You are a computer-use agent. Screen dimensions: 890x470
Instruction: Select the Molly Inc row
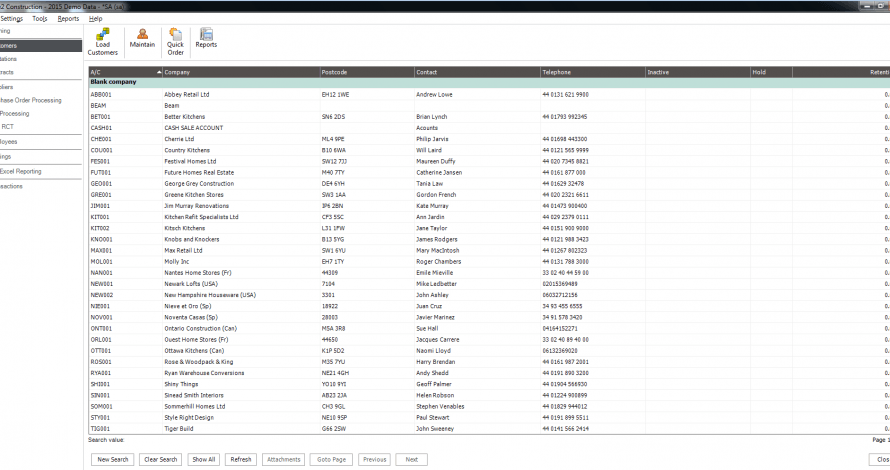point(489,262)
